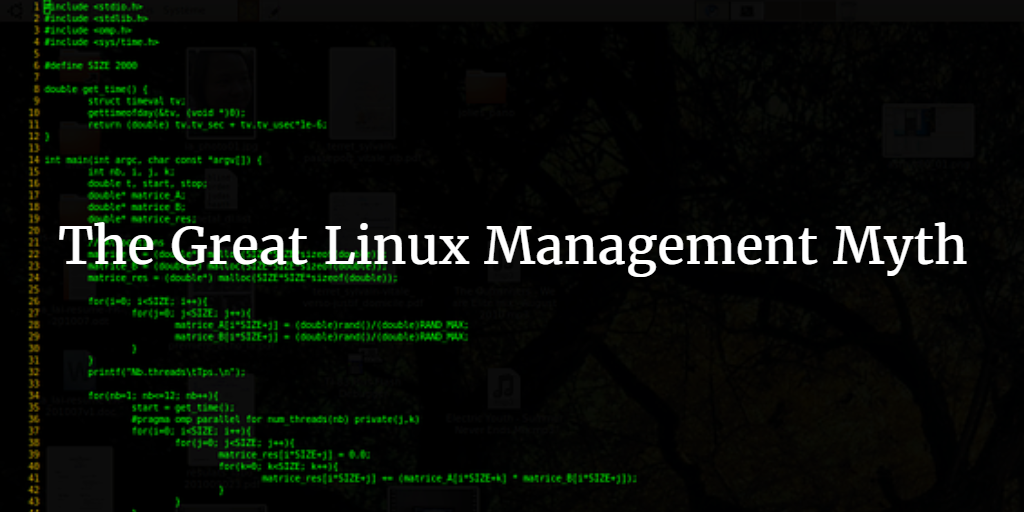Click the "for(k=0; k<SIZE; k++){" line

[278, 466]
